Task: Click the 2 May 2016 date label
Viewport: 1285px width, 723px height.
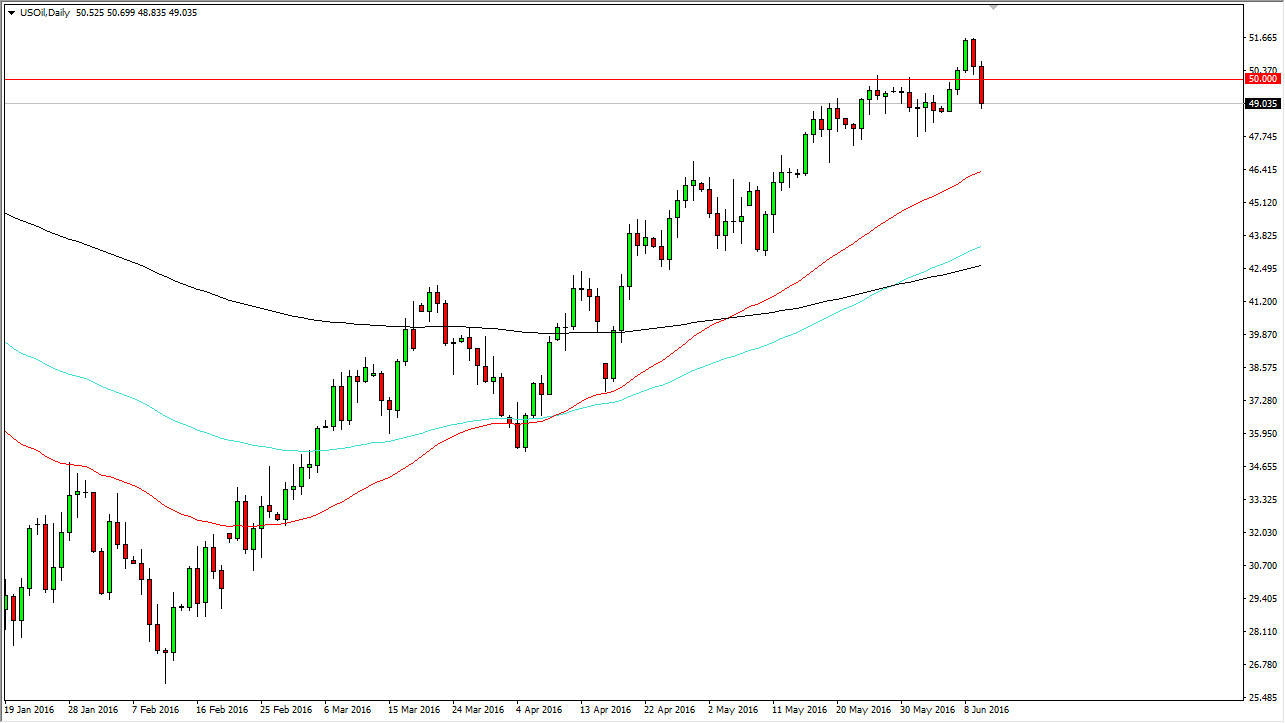Action: click(733, 710)
